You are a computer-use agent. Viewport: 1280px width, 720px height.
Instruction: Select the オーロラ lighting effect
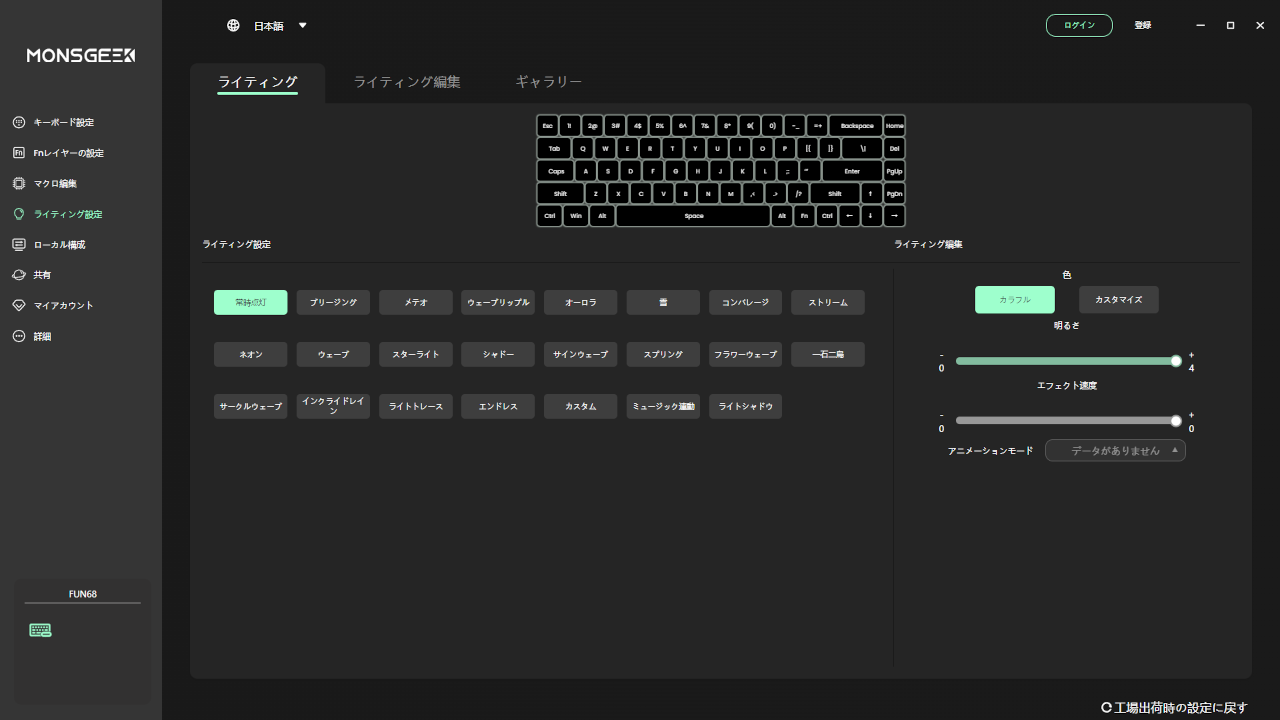click(580, 302)
